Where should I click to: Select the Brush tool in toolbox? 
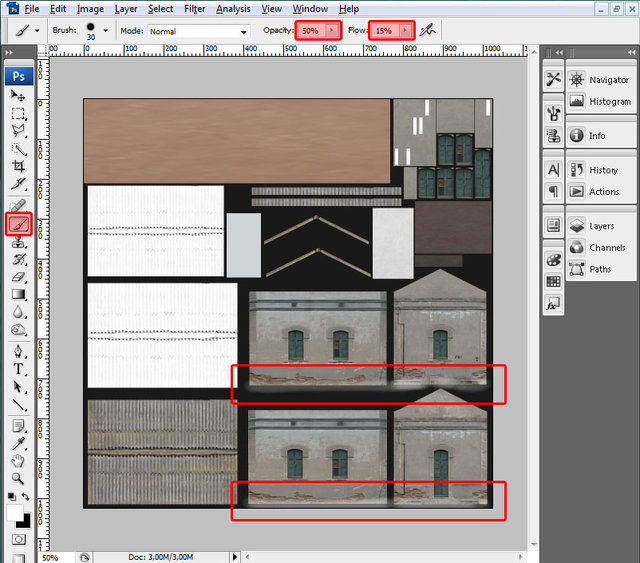tap(19, 225)
